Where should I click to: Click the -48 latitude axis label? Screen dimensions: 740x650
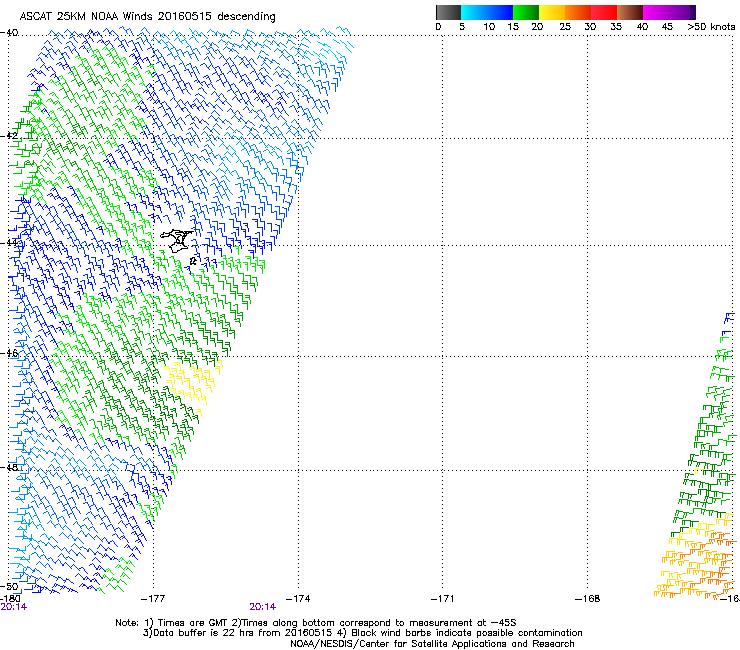[x=9, y=467]
